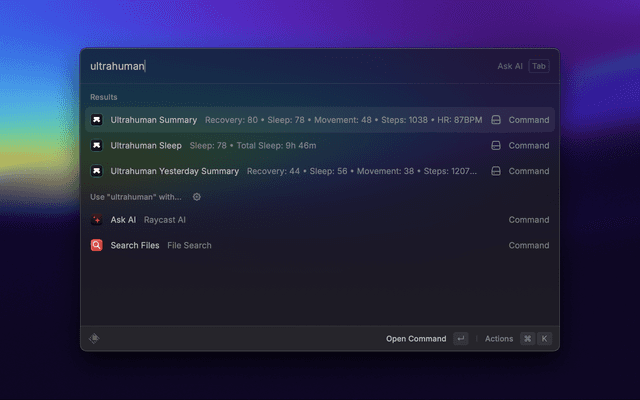Image resolution: width=640 pixels, height=400 pixels.
Task: Click the red Search Files magnifier icon
Action: [x=96, y=245]
